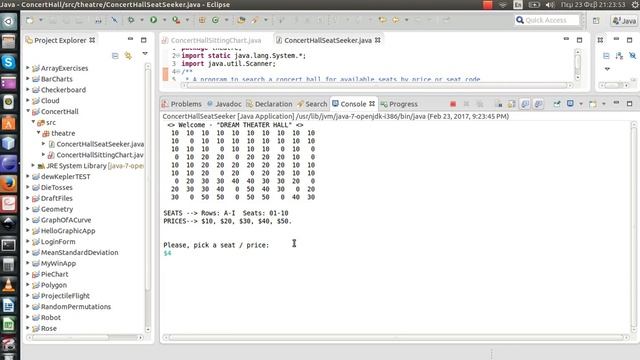Open the Display Selected Console dropdown arrow
Viewport: 640px width, 360px height.
point(581,104)
